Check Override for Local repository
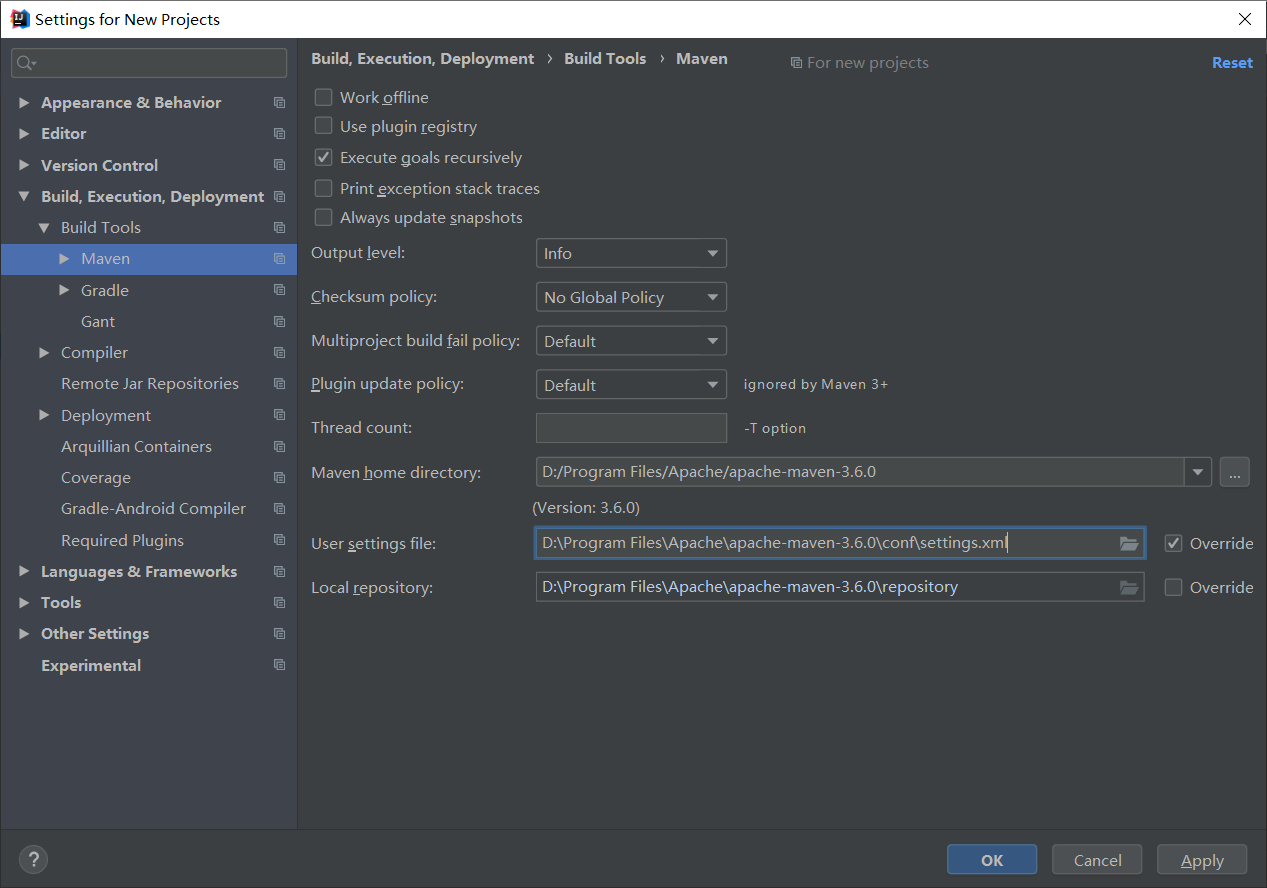The image size is (1267, 888). click(x=1173, y=588)
